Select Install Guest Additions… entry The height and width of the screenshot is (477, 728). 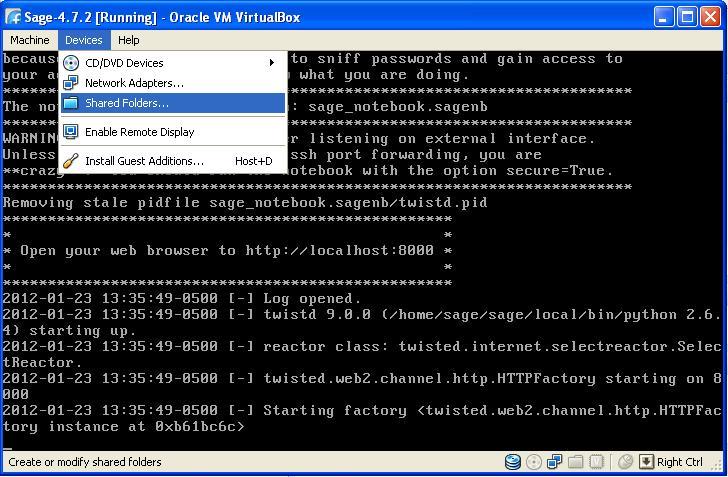[x=144, y=161]
